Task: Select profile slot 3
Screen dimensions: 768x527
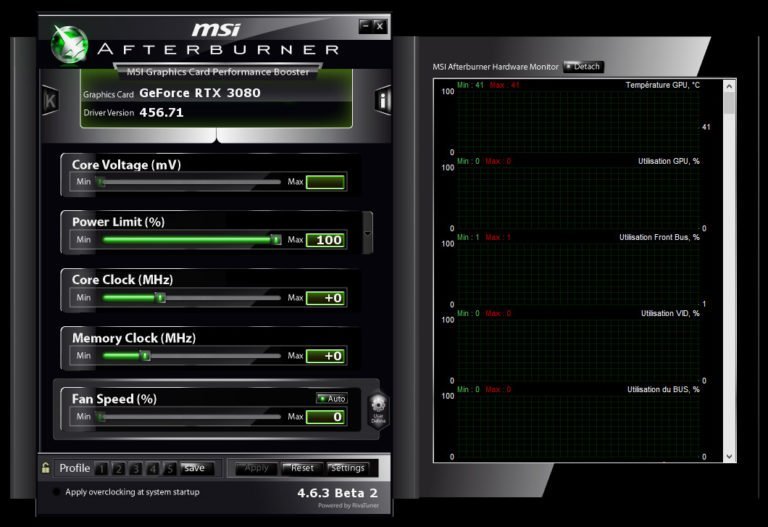Action: 136,469
